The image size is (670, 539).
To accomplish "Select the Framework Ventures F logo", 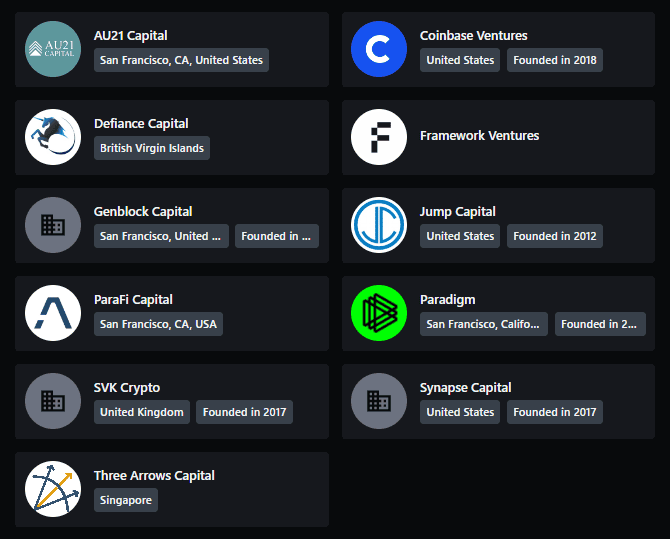I will point(379,137).
